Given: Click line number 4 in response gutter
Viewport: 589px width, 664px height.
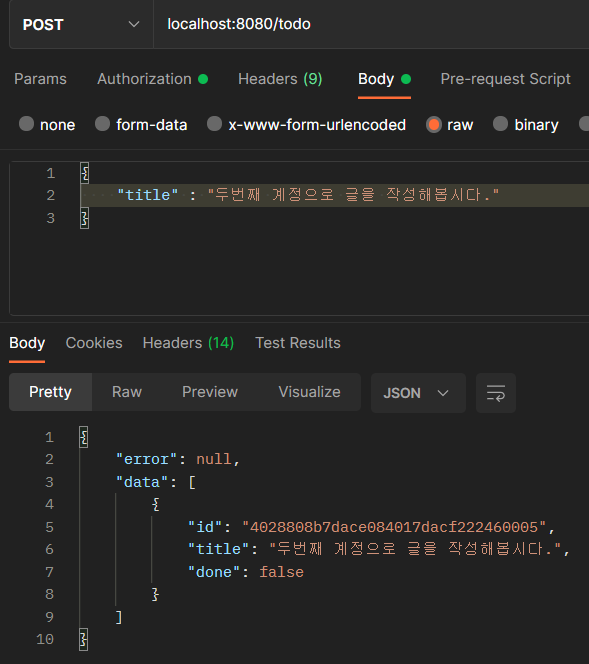Looking at the screenshot, I should click(50, 505).
